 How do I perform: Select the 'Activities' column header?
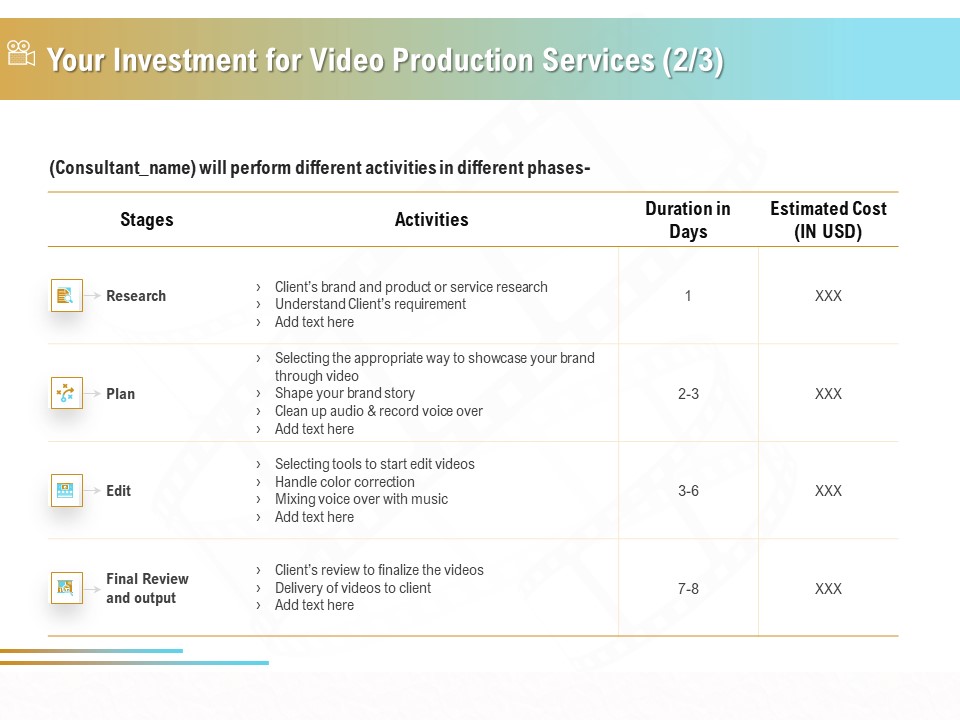point(432,220)
